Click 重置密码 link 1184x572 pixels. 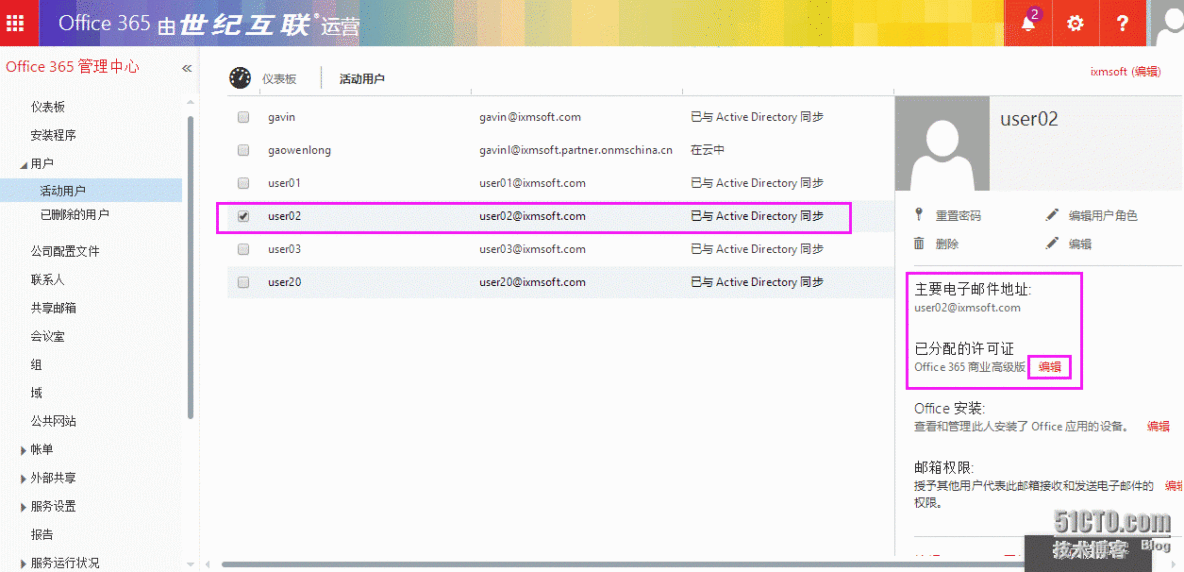click(958, 216)
